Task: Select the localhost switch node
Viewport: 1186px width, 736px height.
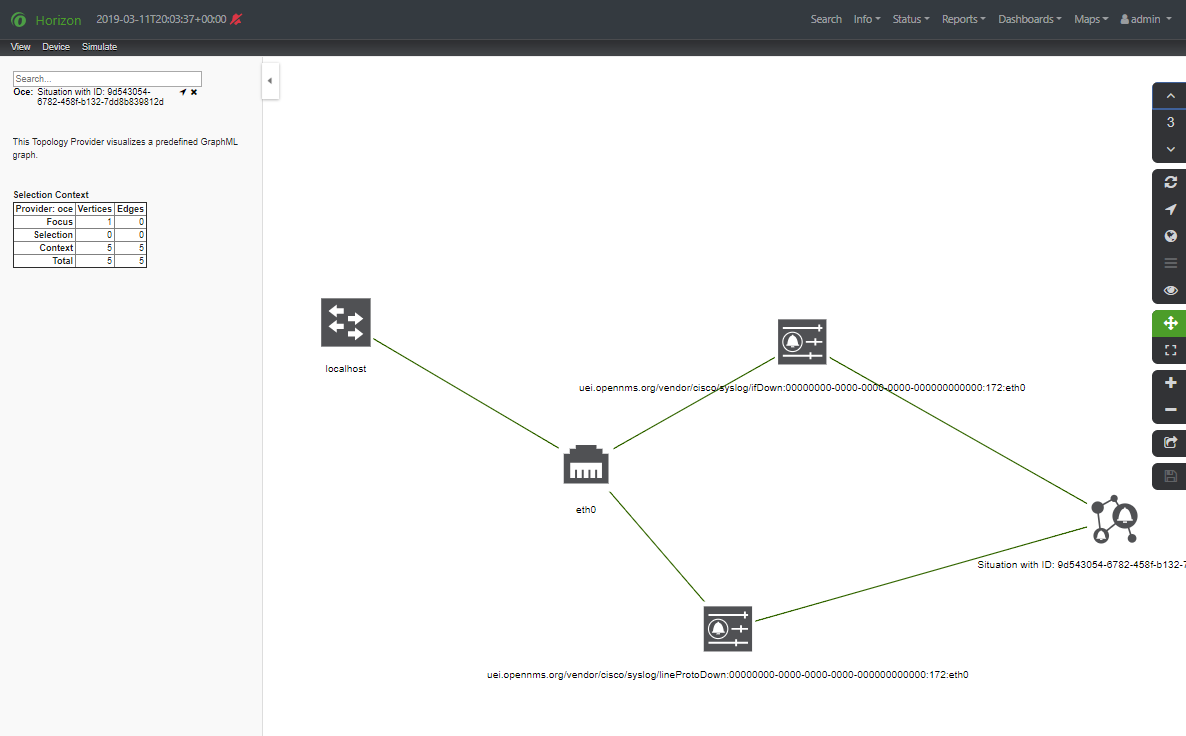Action: pos(345,322)
